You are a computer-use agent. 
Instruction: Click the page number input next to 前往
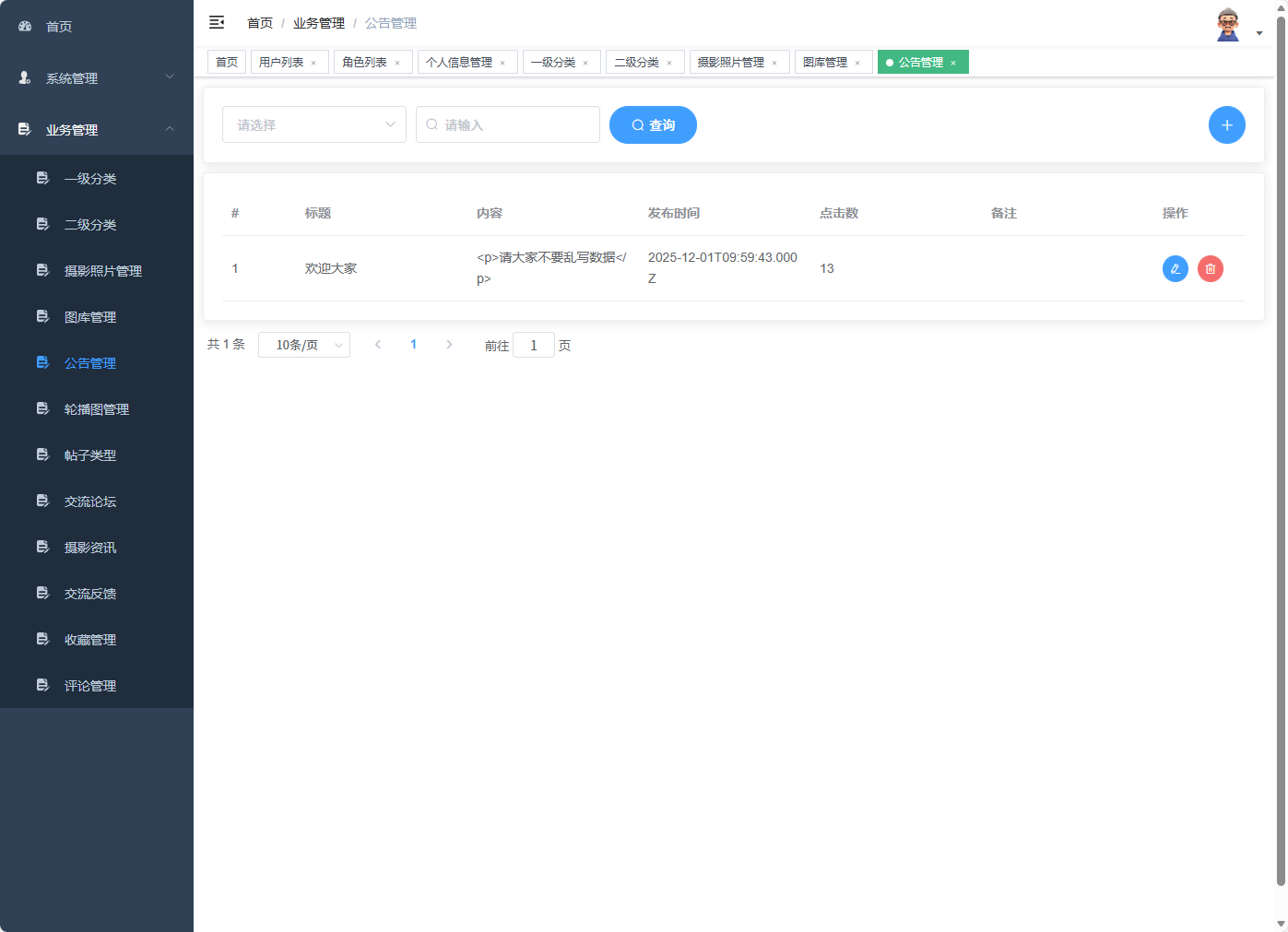[534, 344]
